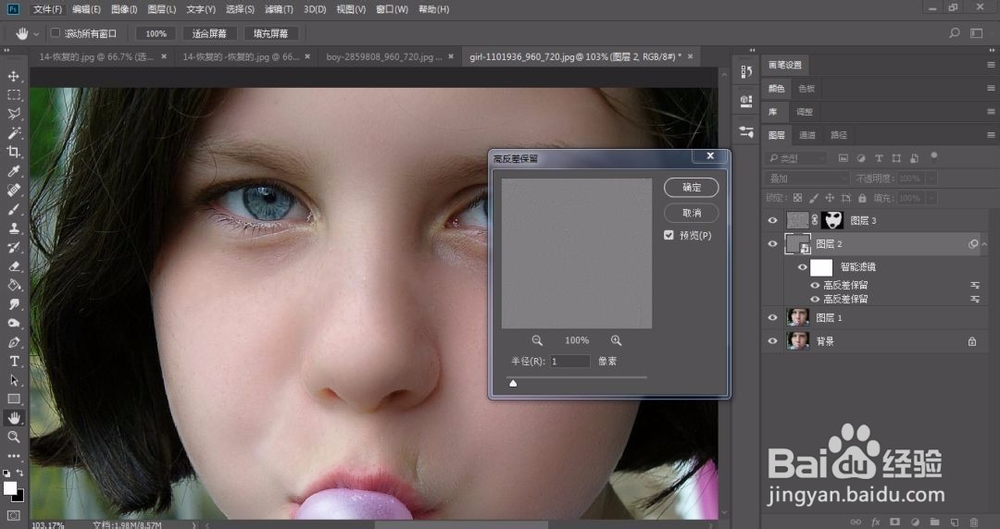Filter layers by pixel layer icon
The width and height of the screenshot is (1000, 529).
[843, 158]
